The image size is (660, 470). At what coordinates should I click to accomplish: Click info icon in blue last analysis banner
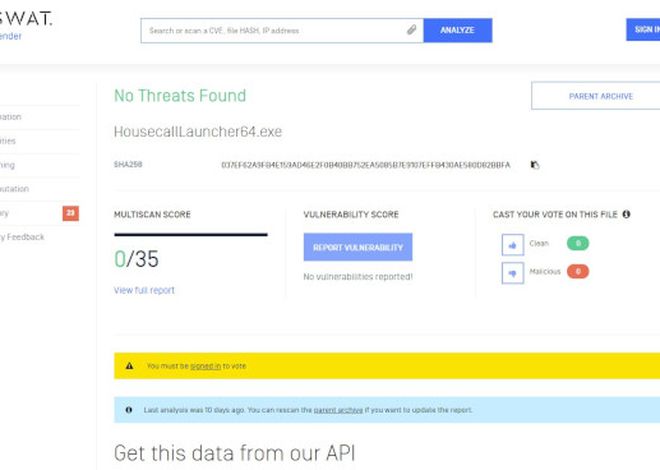pos(129,410)
